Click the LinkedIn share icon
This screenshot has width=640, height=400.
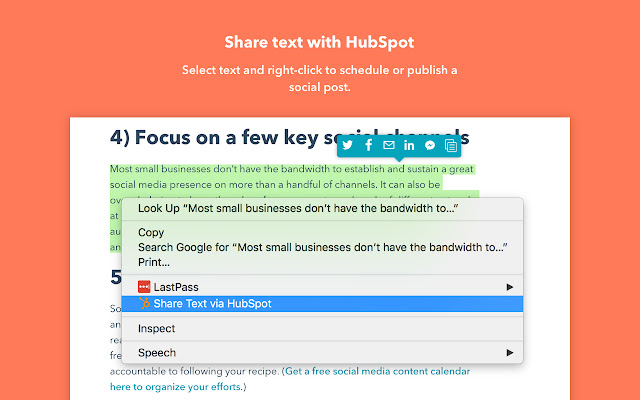tap(409, 145)
